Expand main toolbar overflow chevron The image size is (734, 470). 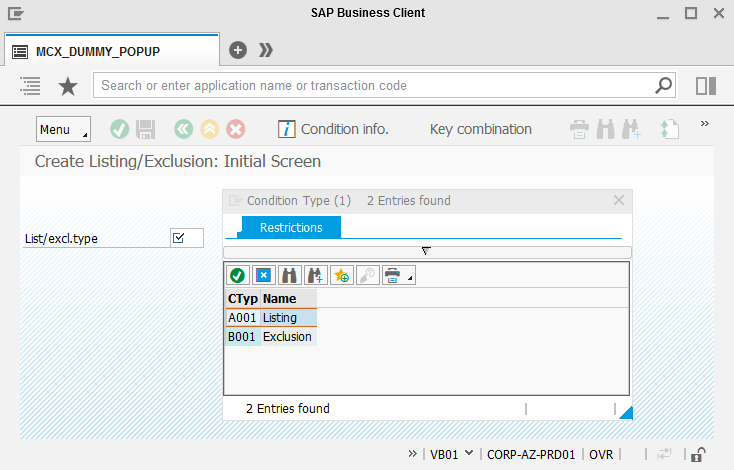705,124
